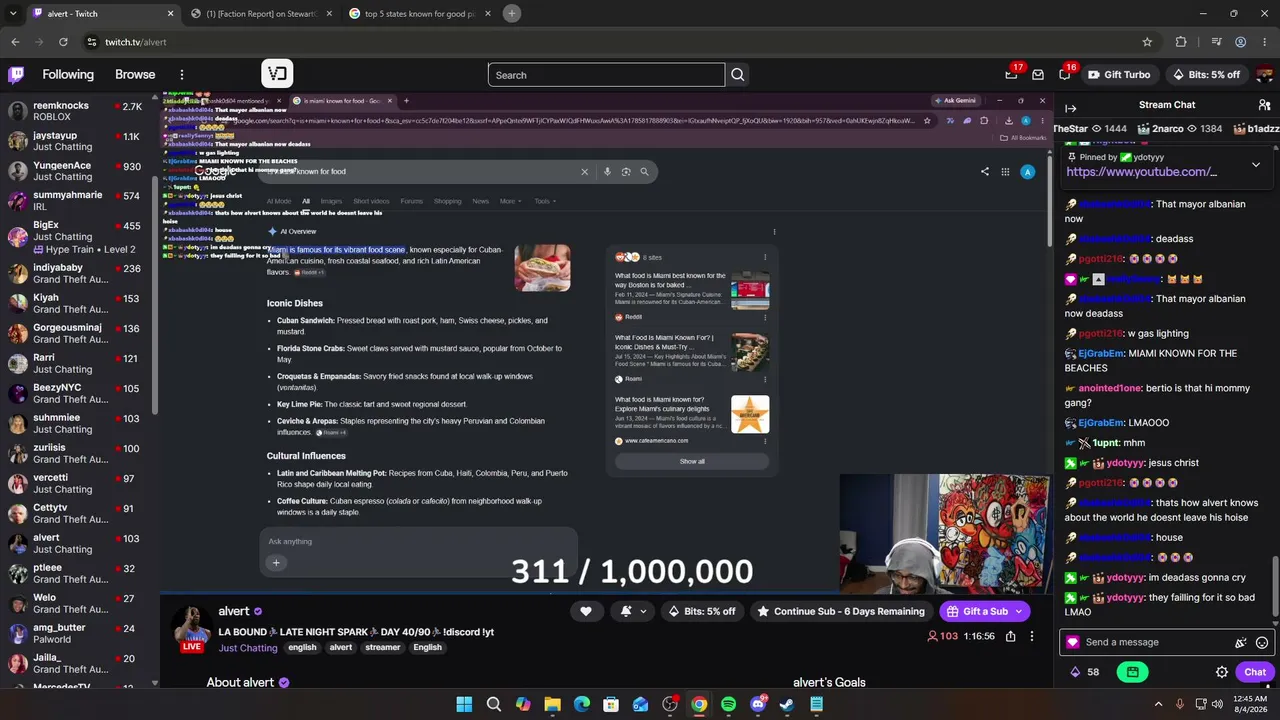Toggle the follow heart for alvert
This screenshot has height=720, width=1280.
pyautogui.click(x=586, y=611)
